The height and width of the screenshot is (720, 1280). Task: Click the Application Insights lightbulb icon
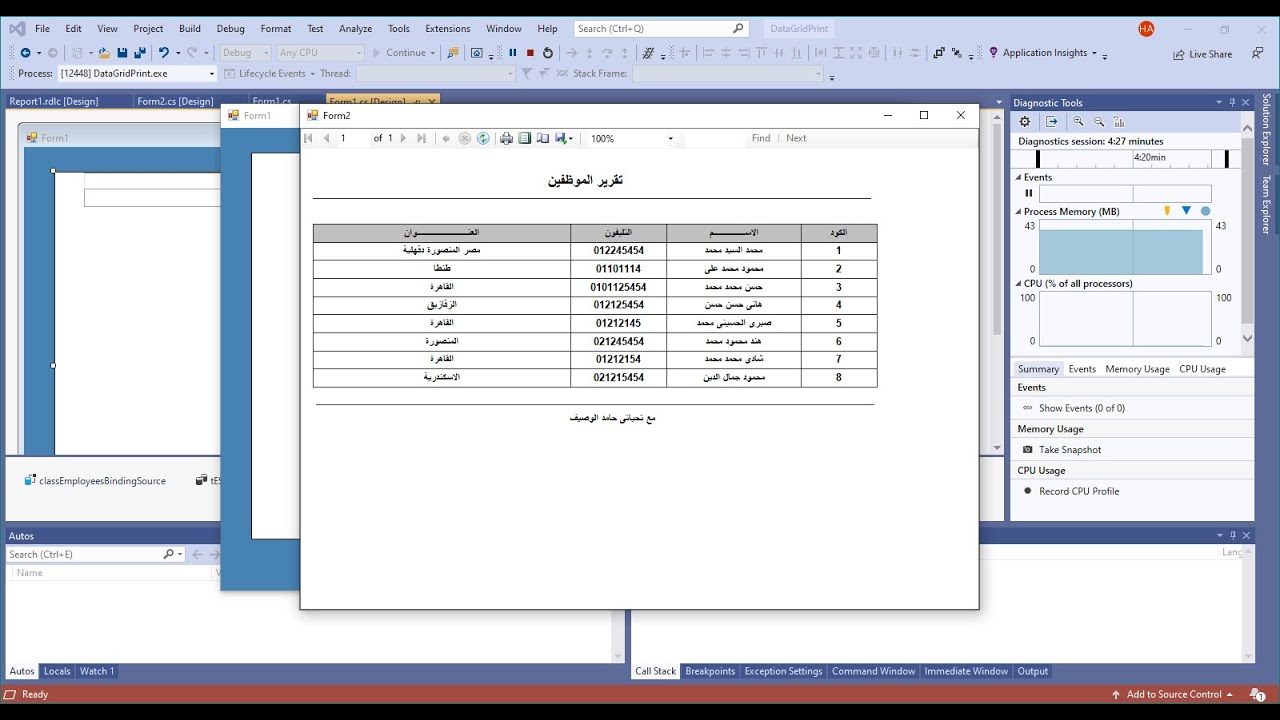(993, 53)
